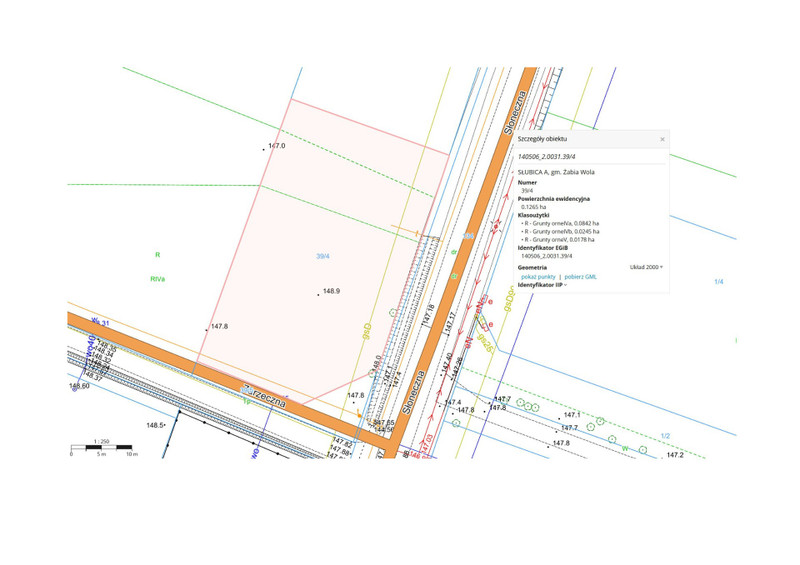Screen dimensions: 800x565
Task: Click the 'pokaż punkty' link
Action: click(x=538, y=276)
